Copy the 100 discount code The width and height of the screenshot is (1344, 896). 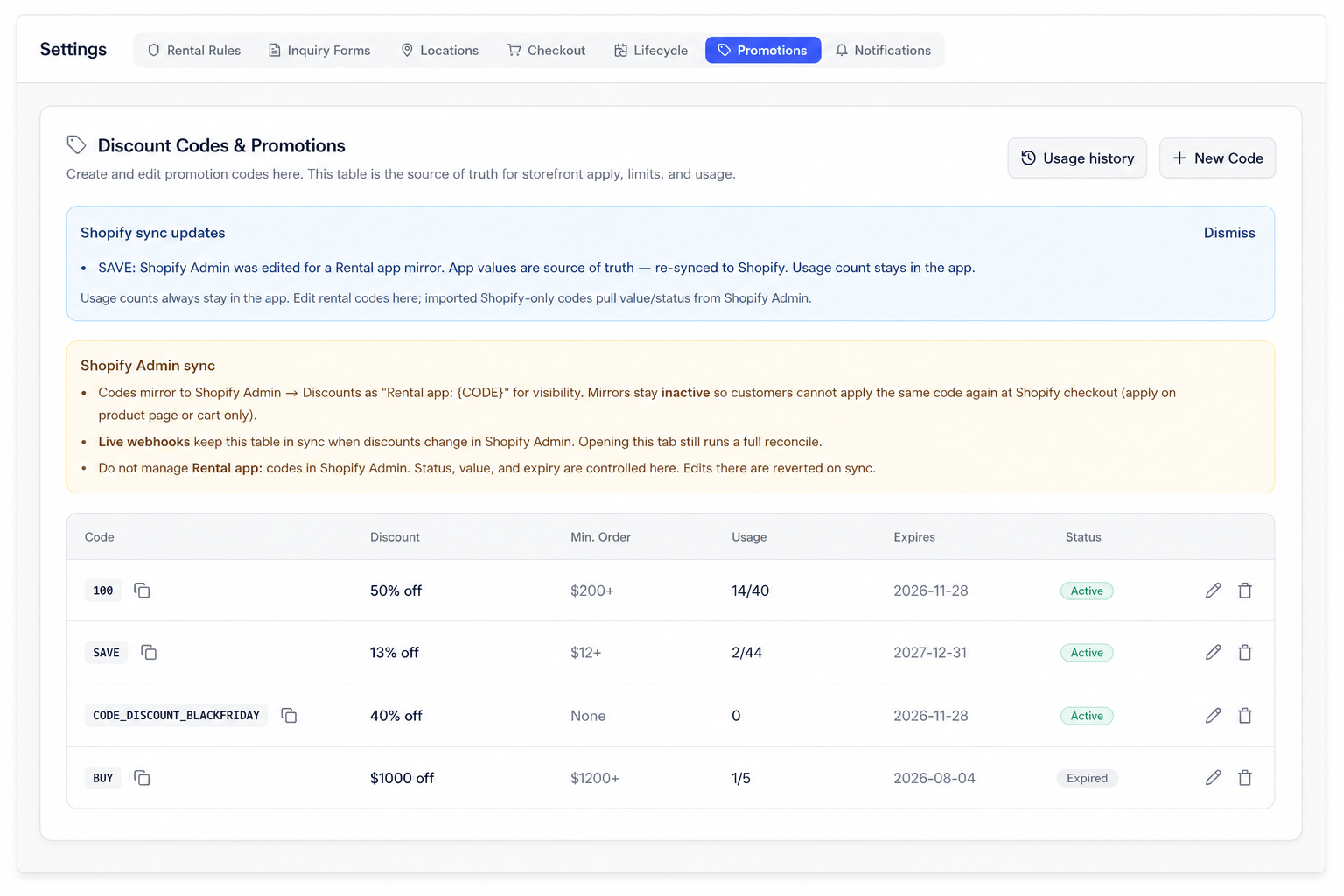[x=142, y=591]
